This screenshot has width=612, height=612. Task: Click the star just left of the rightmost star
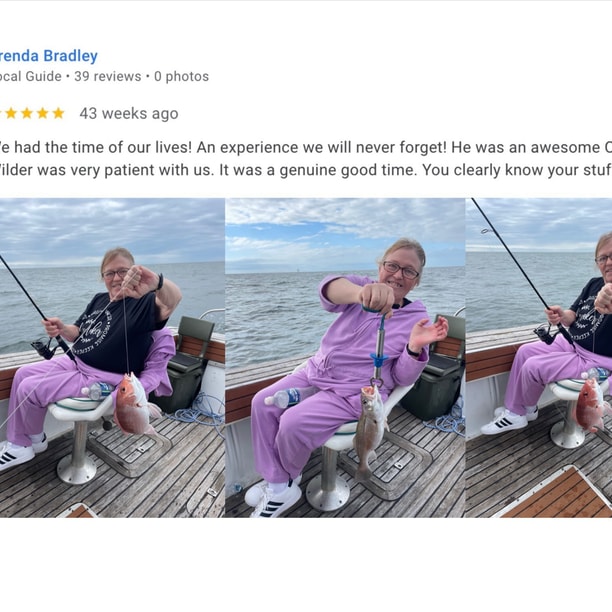point(43,113)
